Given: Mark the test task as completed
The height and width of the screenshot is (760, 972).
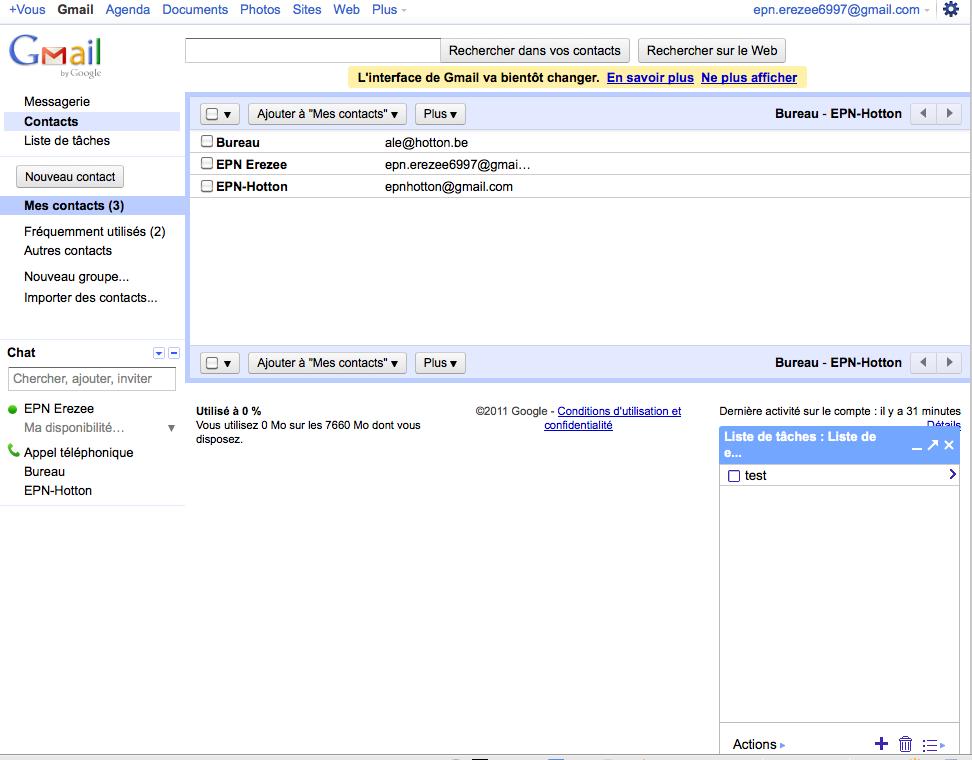Looking at the screenshot, I should [734, 476].
